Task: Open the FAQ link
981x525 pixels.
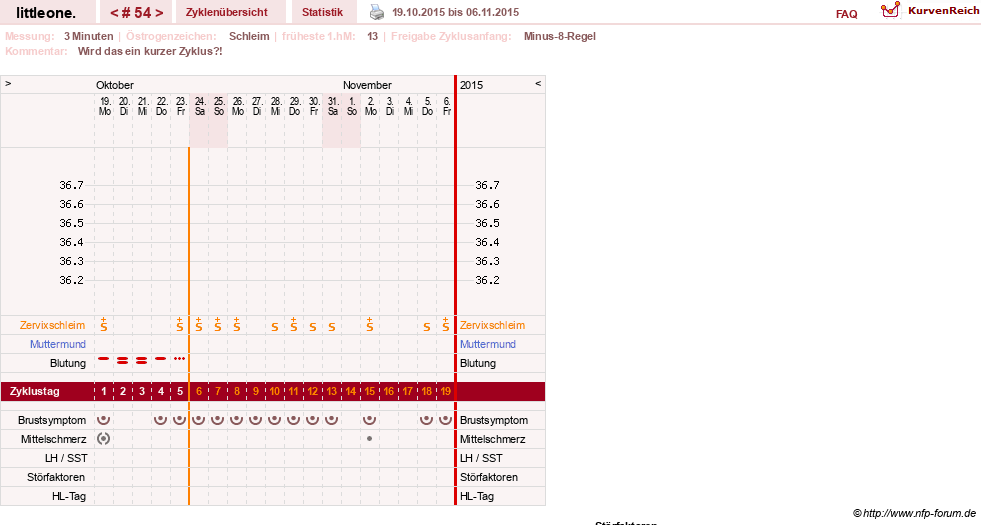Action: tap(846, 14)
